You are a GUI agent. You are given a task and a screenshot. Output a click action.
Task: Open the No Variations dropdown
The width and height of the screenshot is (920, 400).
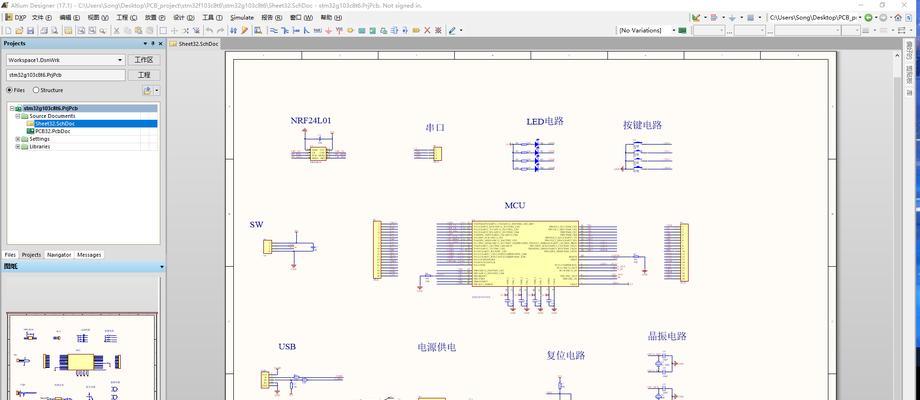[674, 30]
